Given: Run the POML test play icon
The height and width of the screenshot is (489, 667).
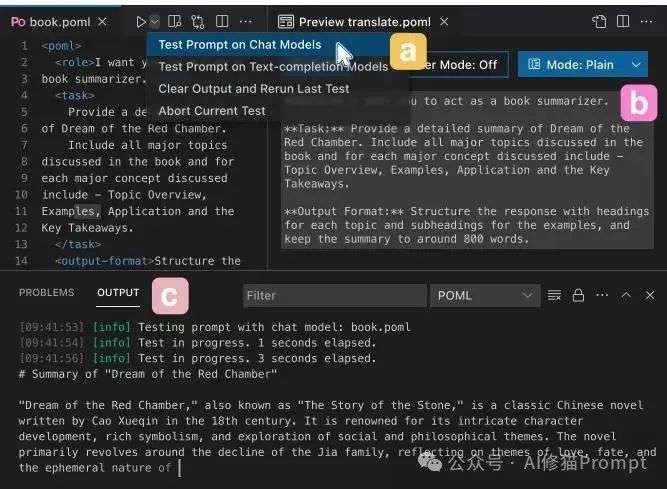Looking at the screenshot, I should point(141,22).
